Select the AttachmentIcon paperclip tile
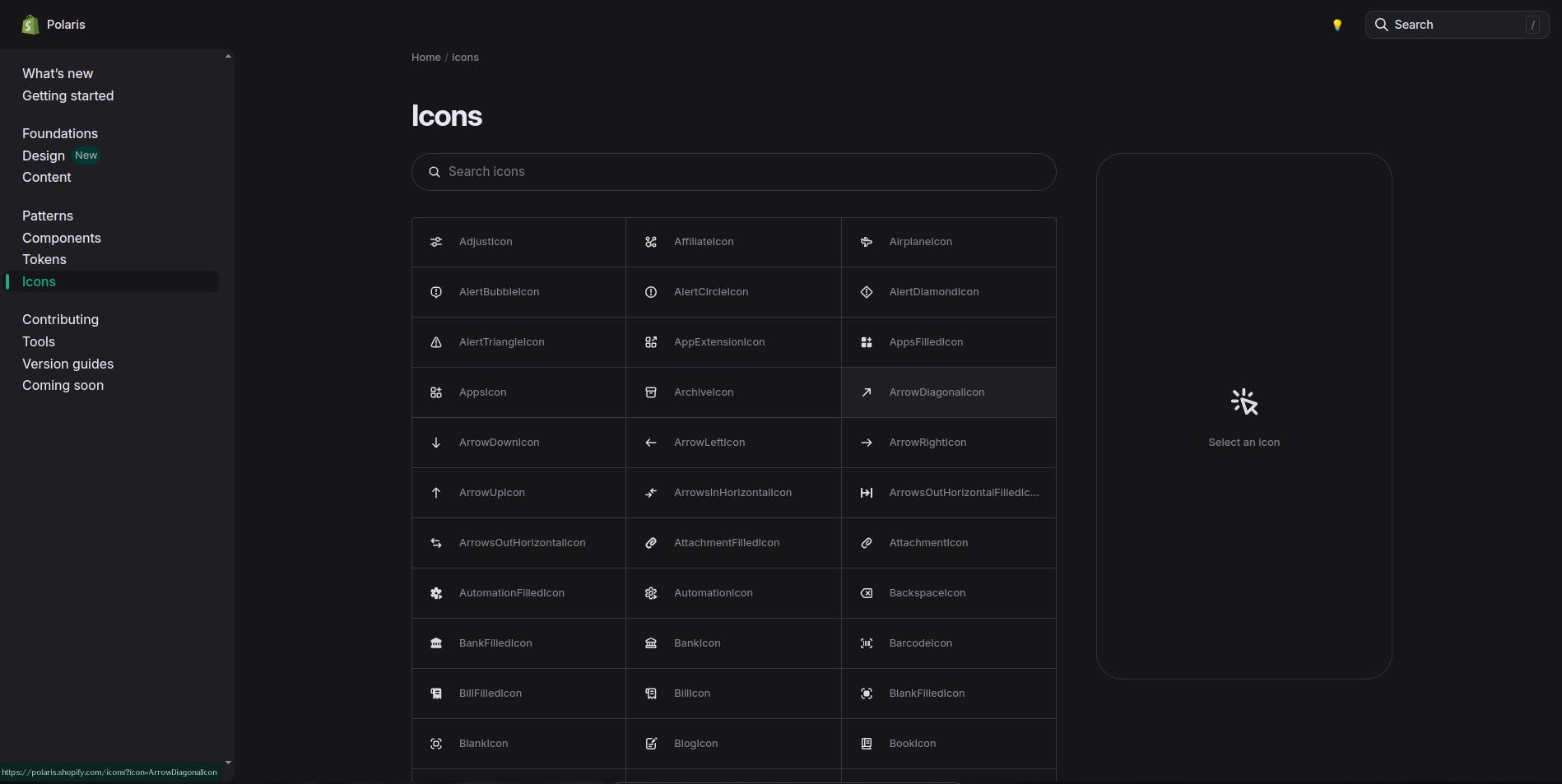1562x784 pixels. (948, 543)
